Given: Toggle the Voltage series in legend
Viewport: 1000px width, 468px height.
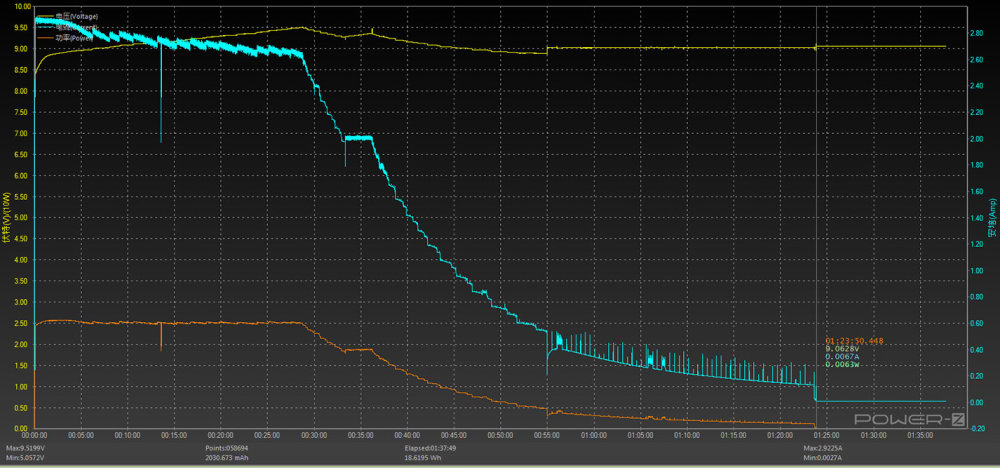Looking at the screenshot, I should 77,16.
